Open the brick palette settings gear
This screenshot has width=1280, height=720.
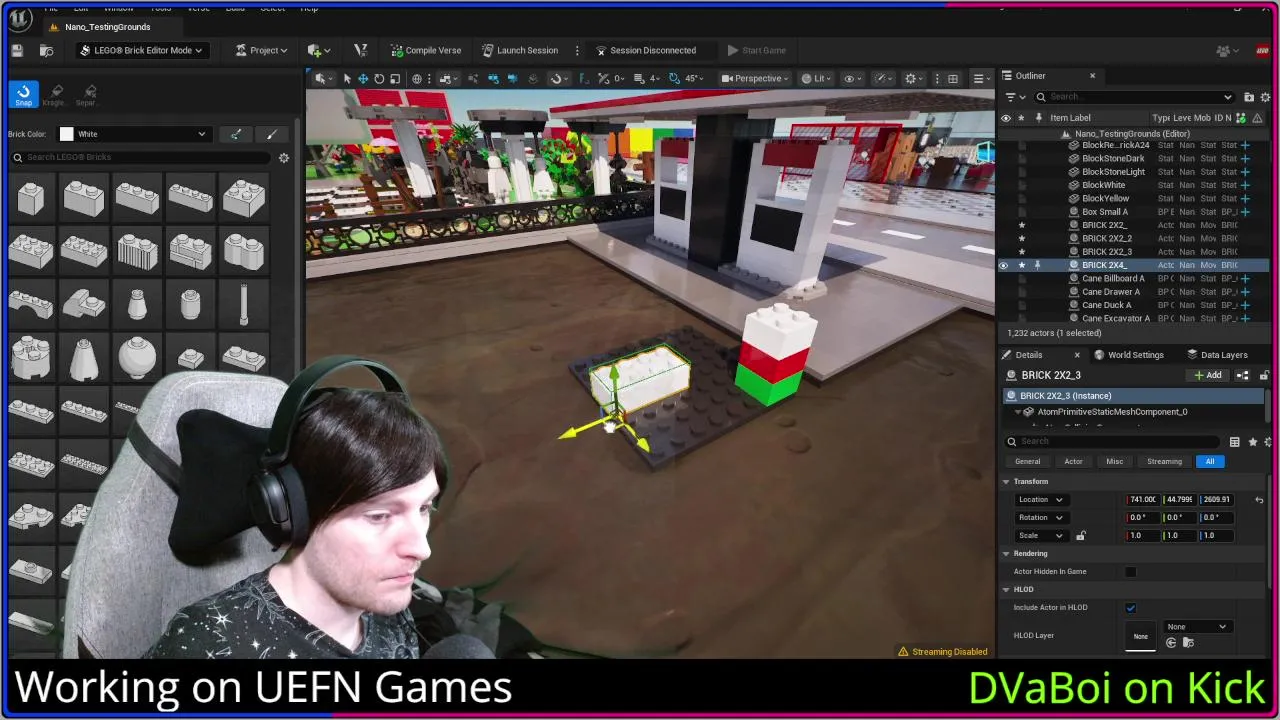click(x=284, y=157)
